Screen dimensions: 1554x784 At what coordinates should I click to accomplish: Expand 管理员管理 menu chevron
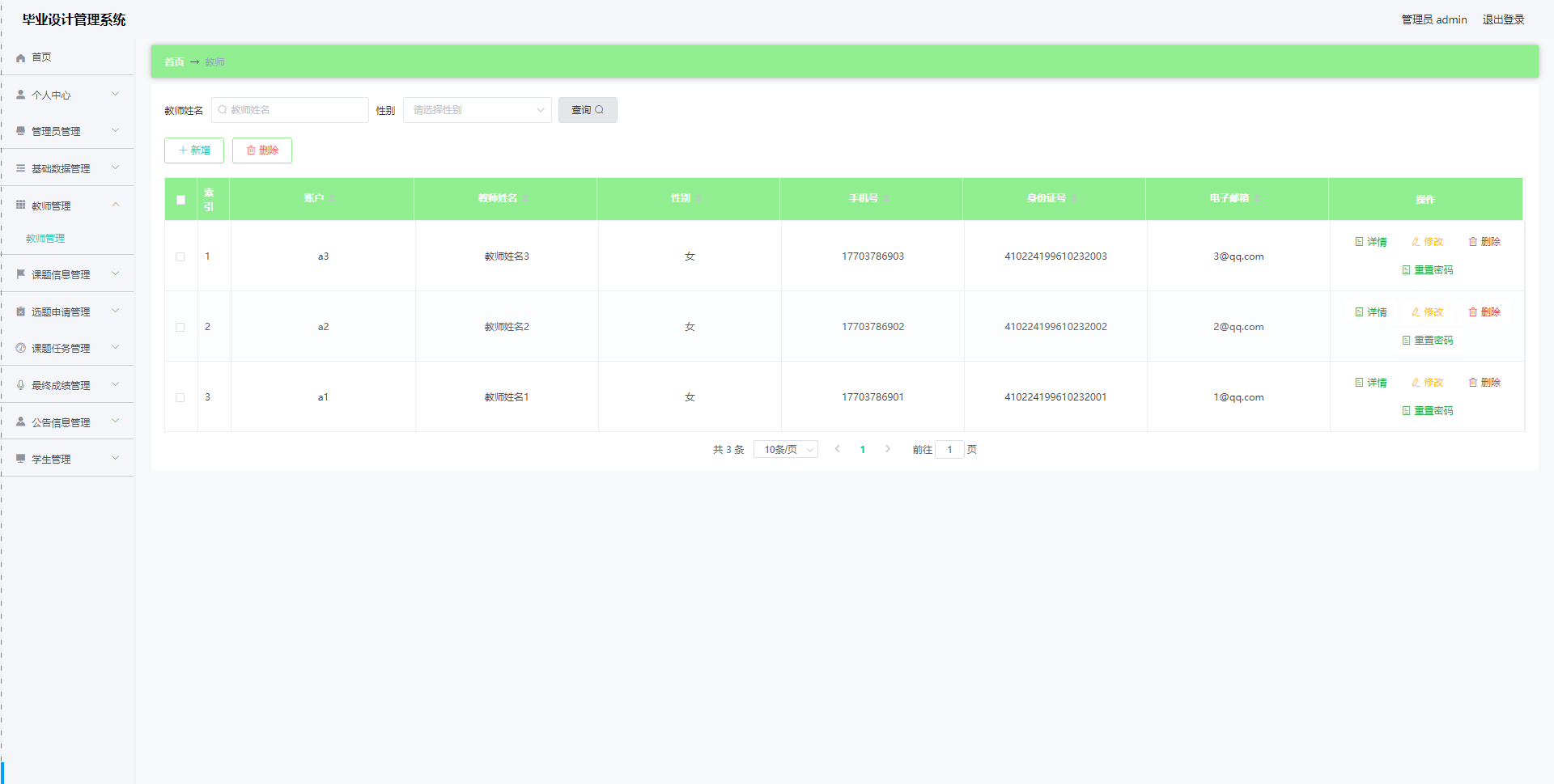point(116,130)
